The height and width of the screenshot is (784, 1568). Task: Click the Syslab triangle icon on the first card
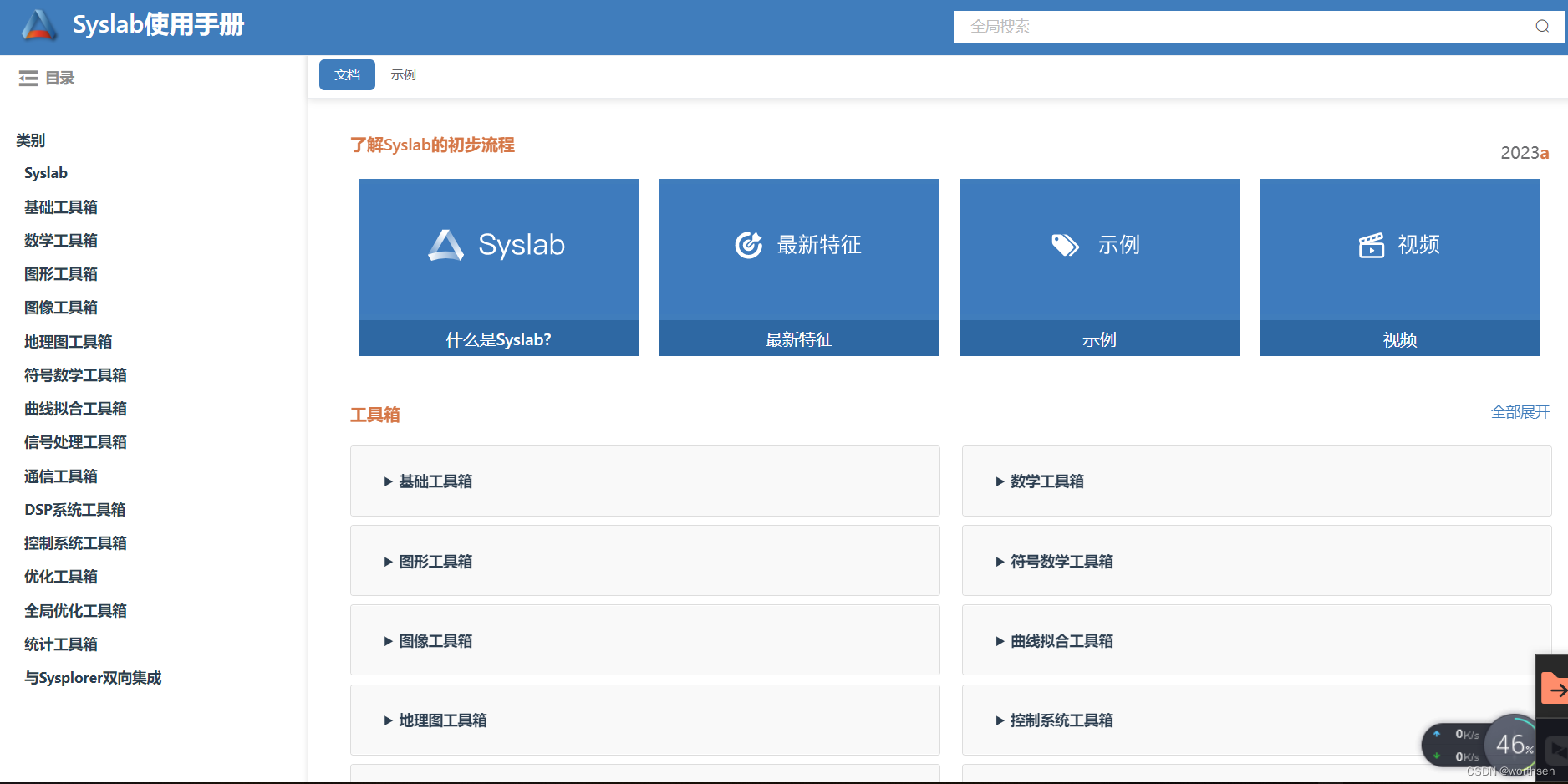coord(445,245)
